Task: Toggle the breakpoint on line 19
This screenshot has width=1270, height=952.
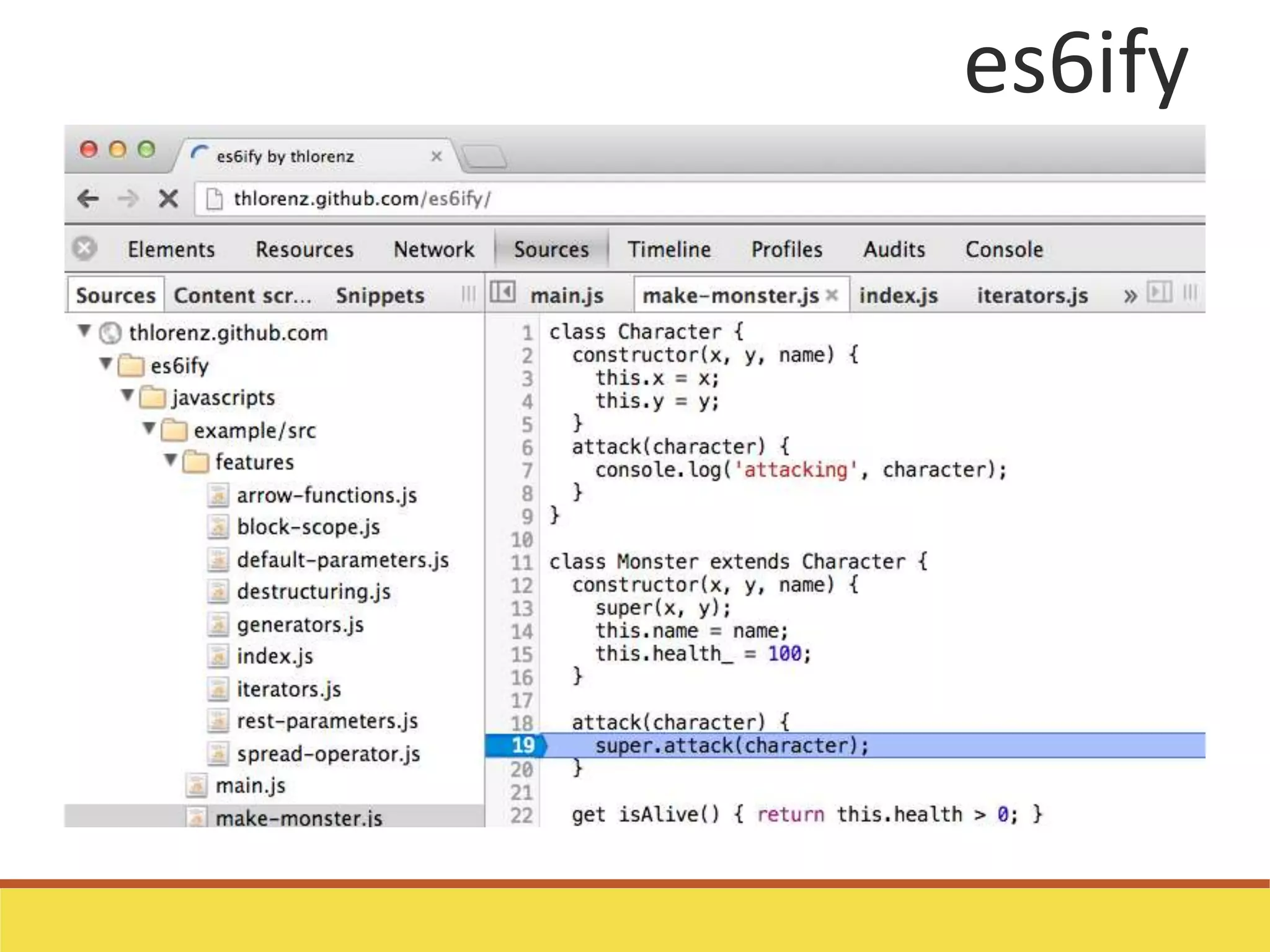Action: (522, 745)
